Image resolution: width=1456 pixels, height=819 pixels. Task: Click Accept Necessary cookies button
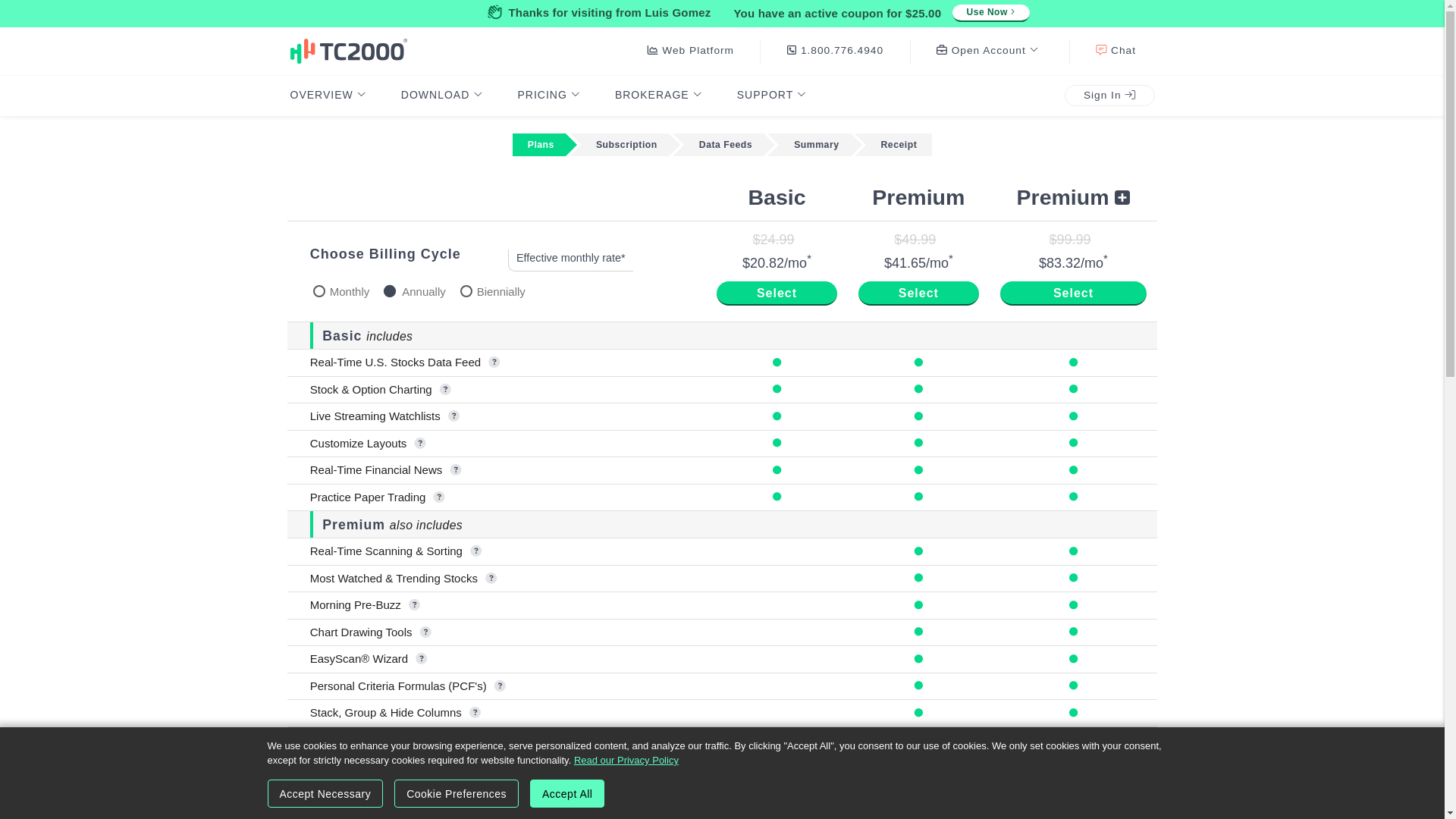click(x=325, y=794)
